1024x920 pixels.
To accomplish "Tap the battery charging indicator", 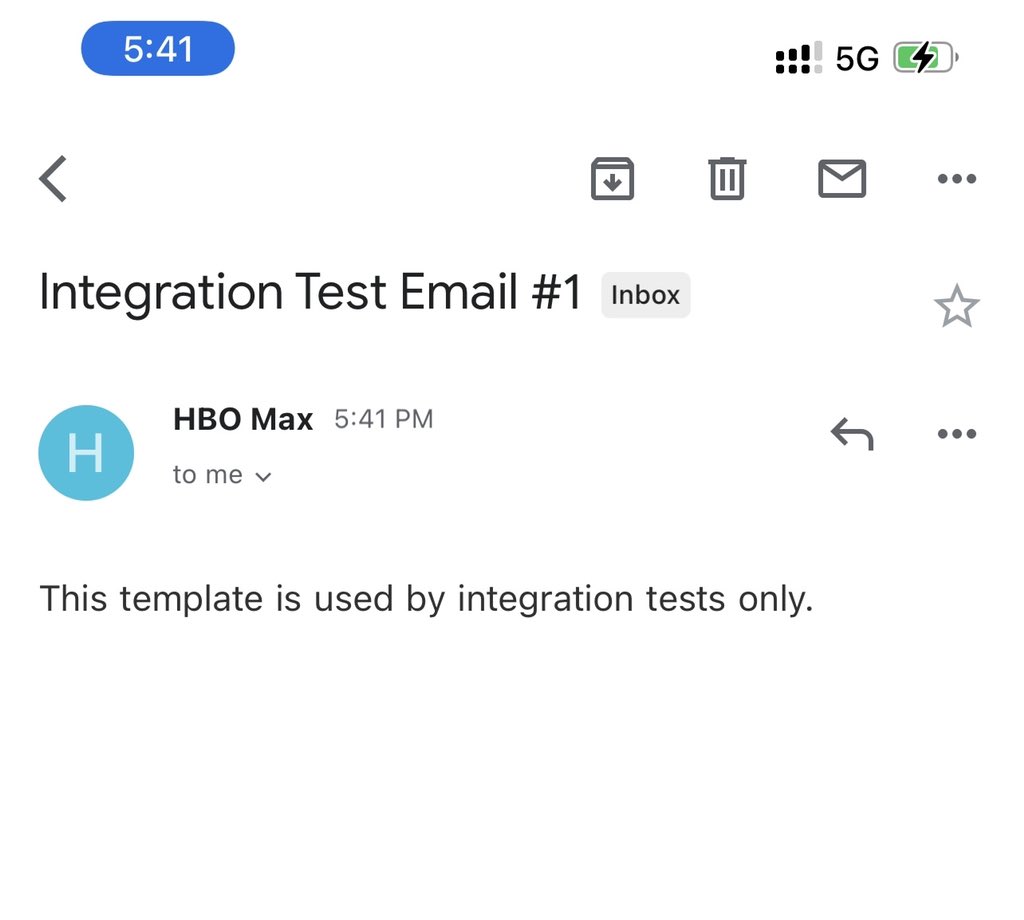I will coord(926,59).
